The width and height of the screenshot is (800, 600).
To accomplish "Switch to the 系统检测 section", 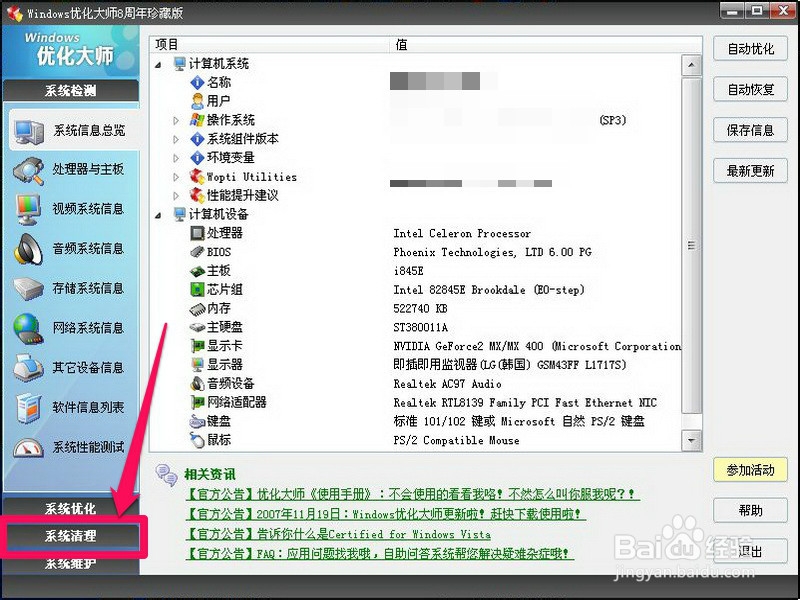I will (70, 91).
